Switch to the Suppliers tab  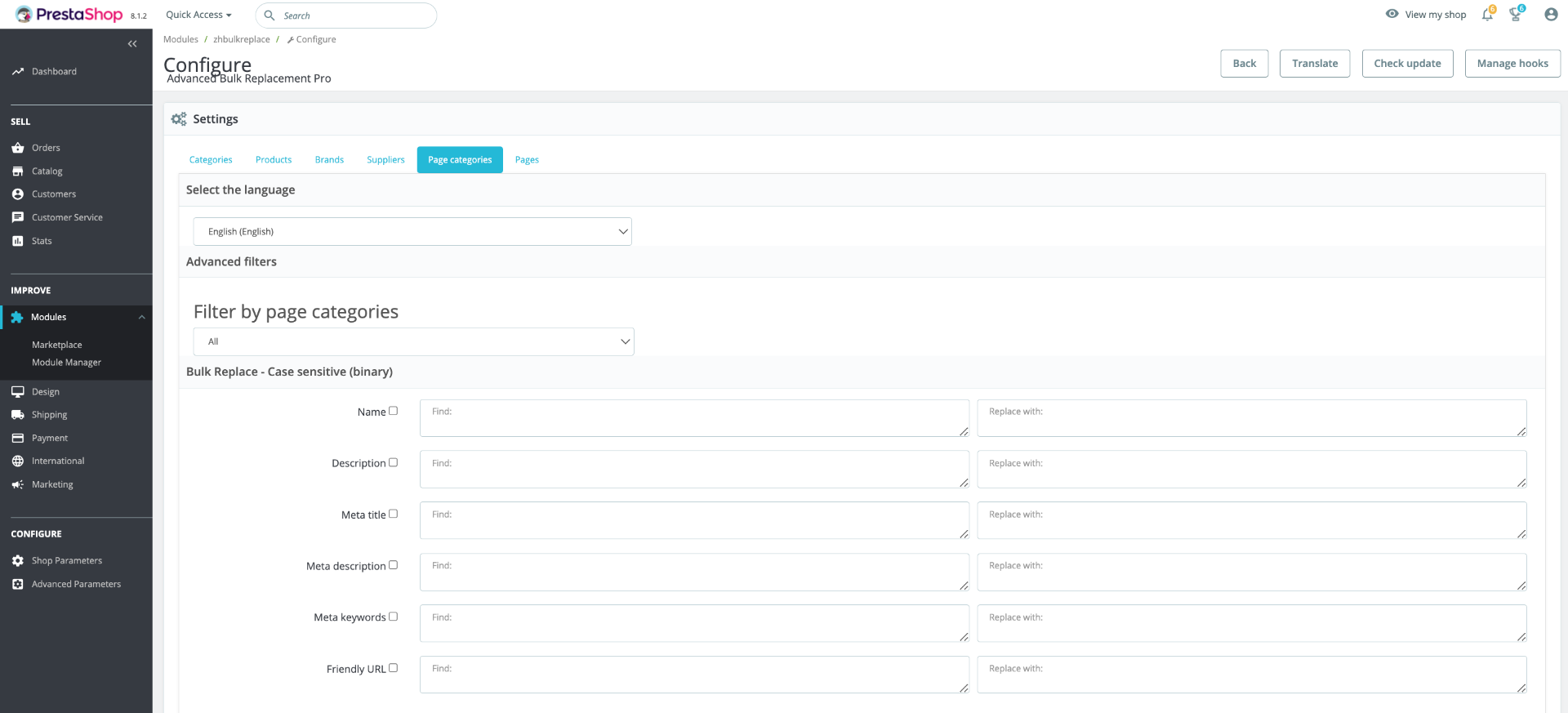click(x=385, y=160)
